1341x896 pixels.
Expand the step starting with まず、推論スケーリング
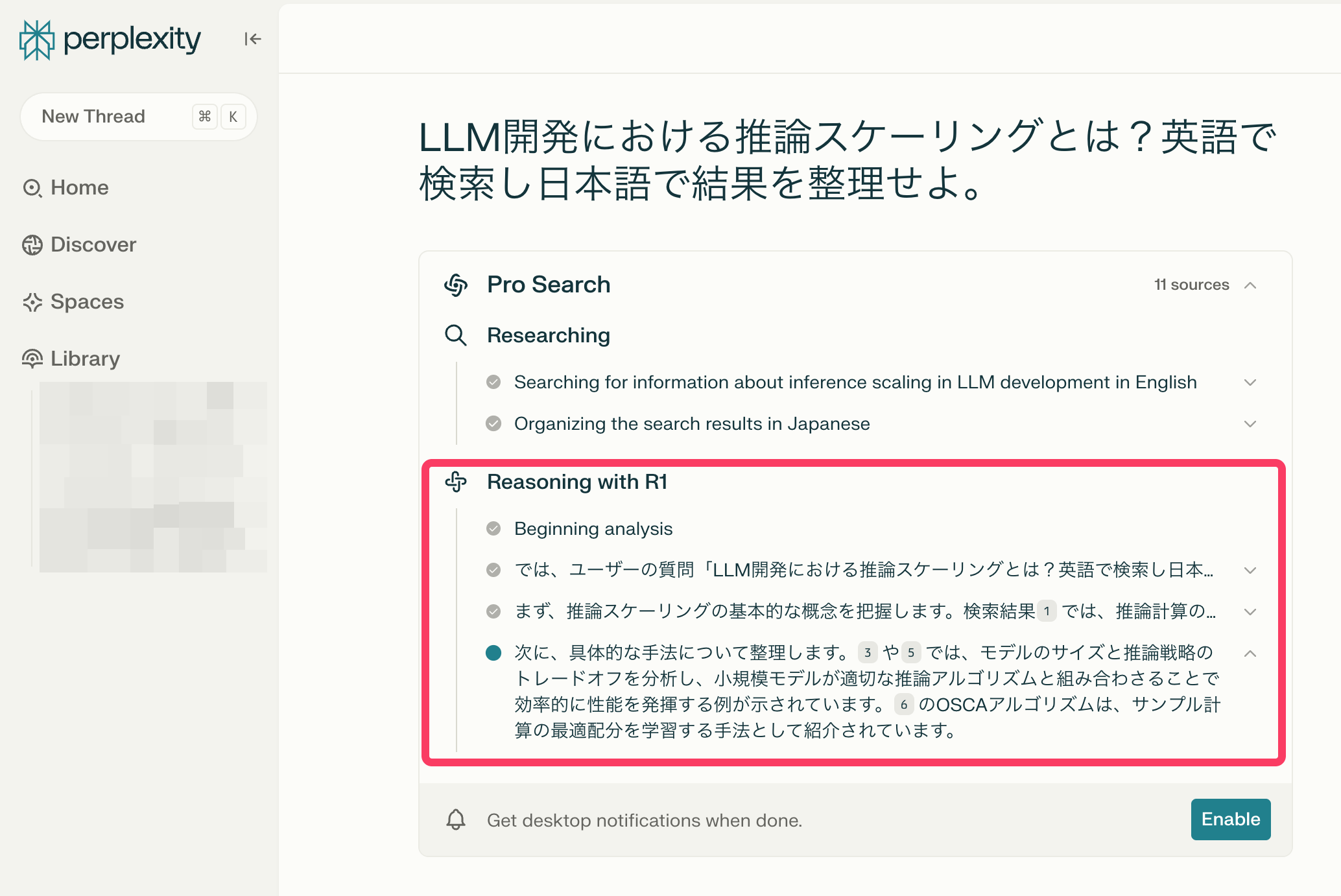pos(1250,611)
